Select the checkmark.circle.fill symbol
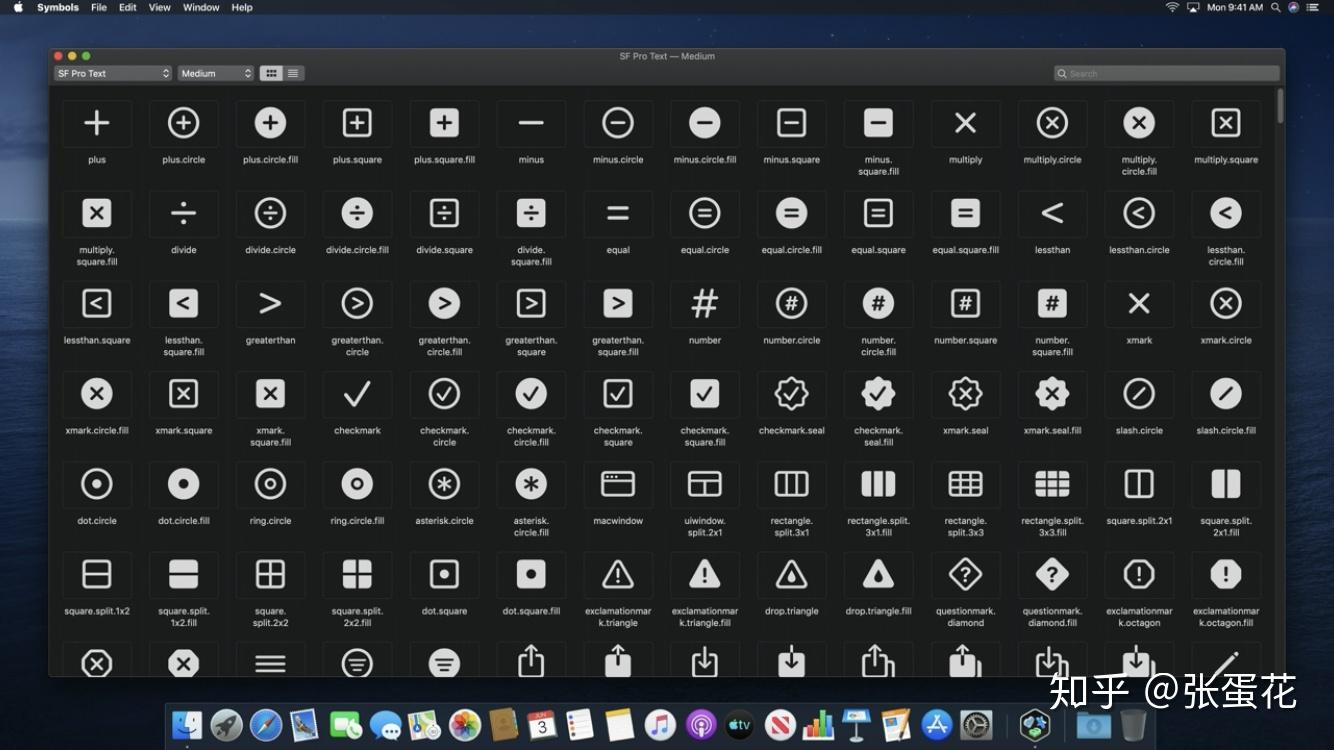 531,394
